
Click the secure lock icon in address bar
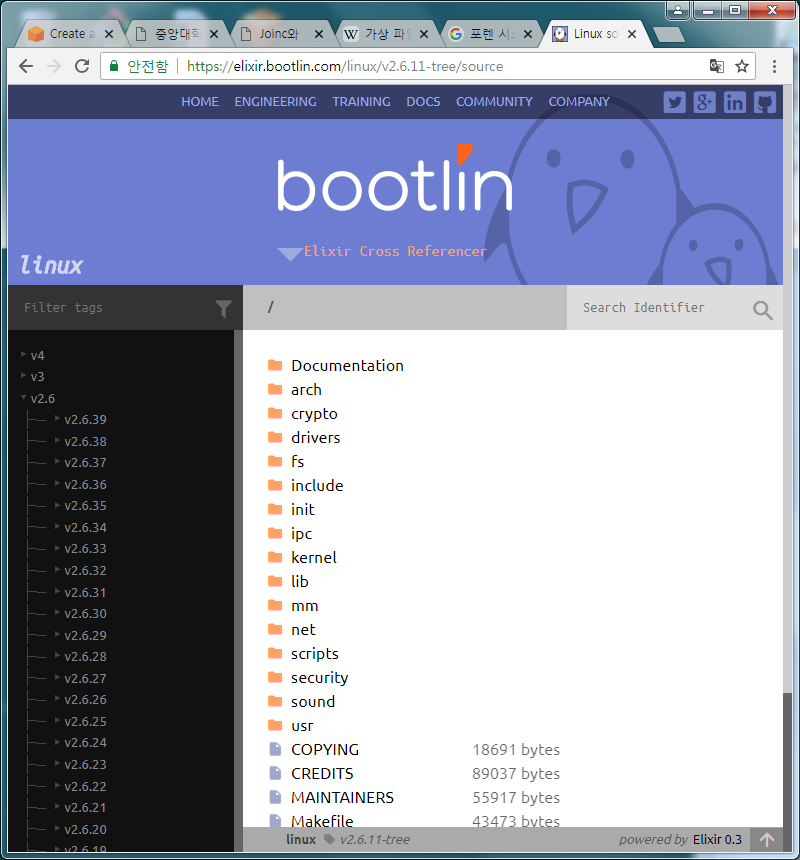click(x=114, y=66)
